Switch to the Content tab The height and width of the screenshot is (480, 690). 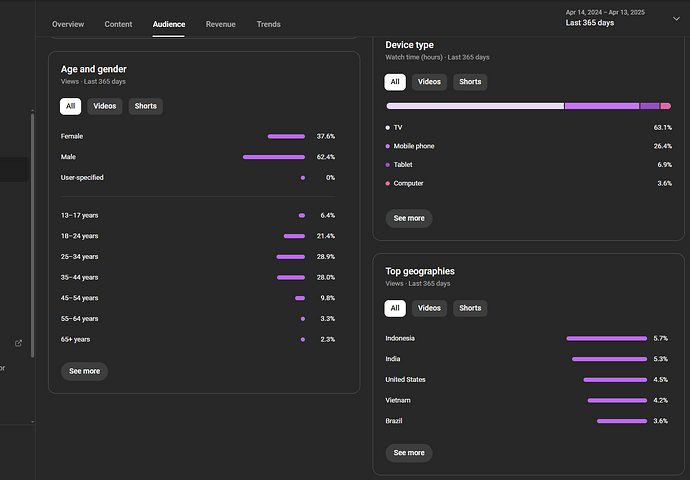click(x=118, y=24)
